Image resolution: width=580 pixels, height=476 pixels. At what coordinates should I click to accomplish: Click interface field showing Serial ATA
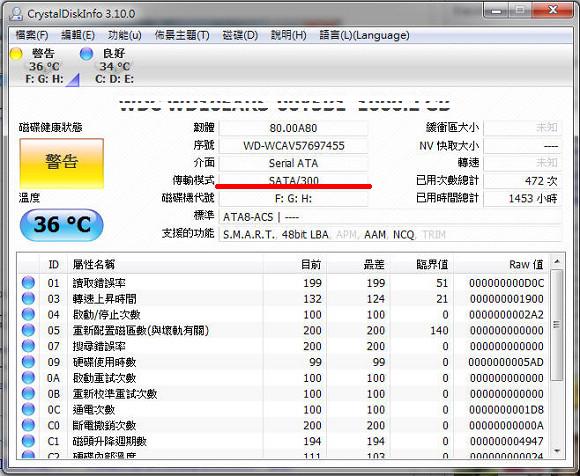coord(293,163)
